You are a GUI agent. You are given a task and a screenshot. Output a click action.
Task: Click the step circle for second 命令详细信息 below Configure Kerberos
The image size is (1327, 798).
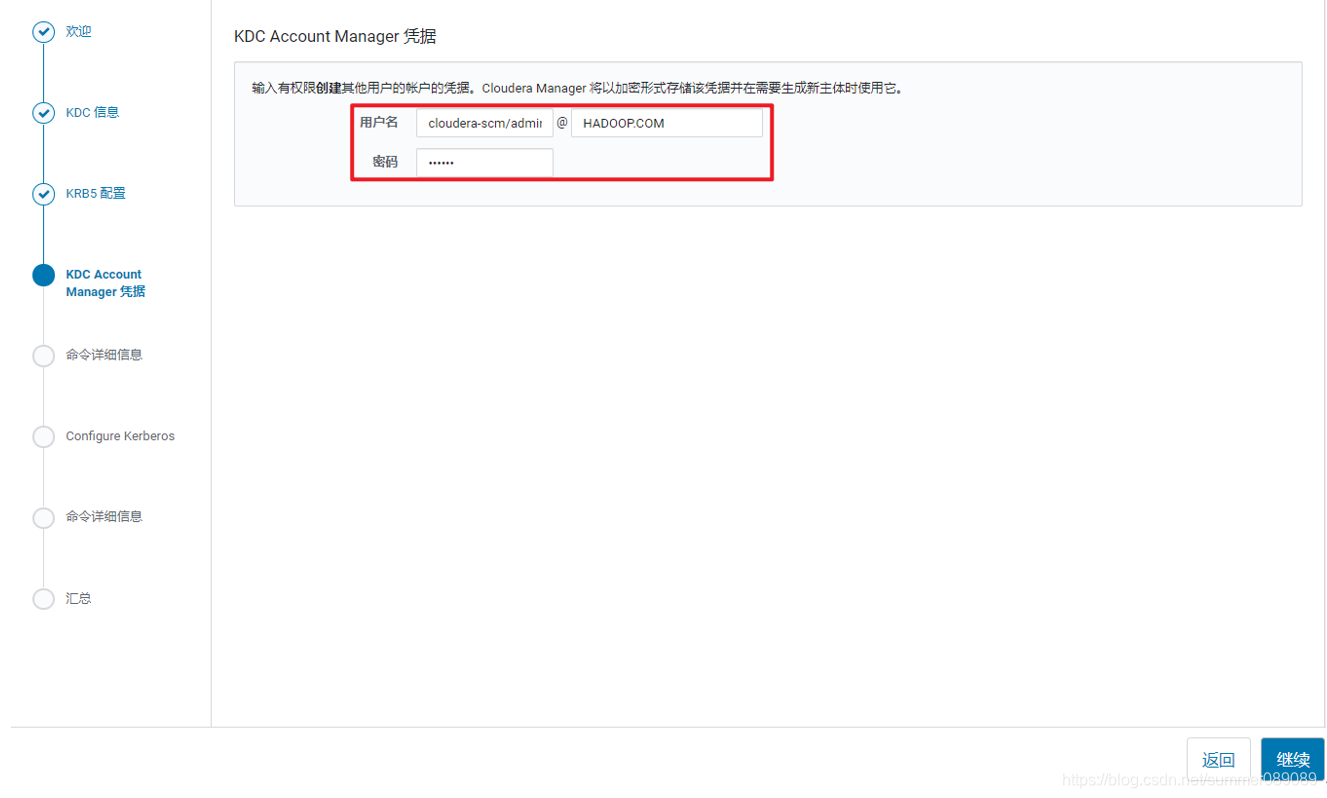tap(43, 518)
